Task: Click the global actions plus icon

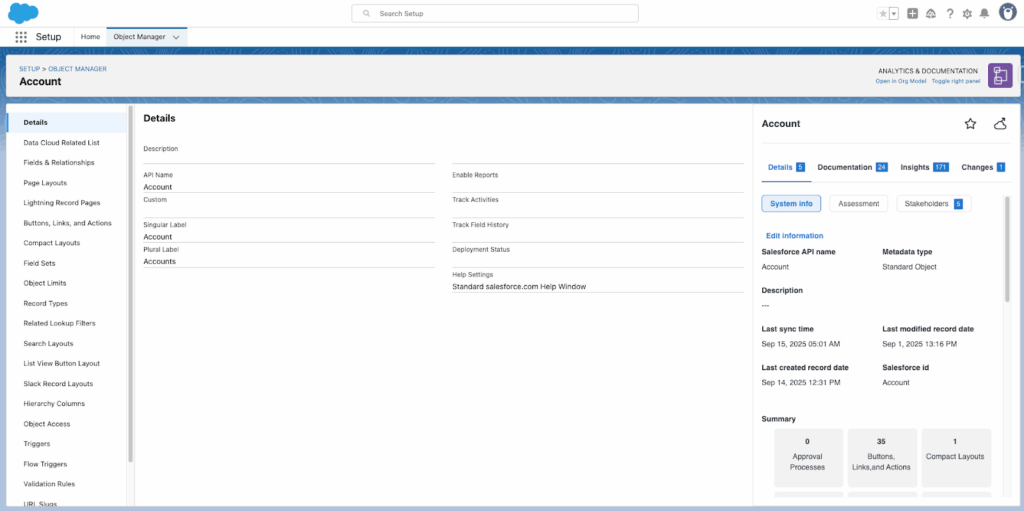Action: tap(912, 13)
